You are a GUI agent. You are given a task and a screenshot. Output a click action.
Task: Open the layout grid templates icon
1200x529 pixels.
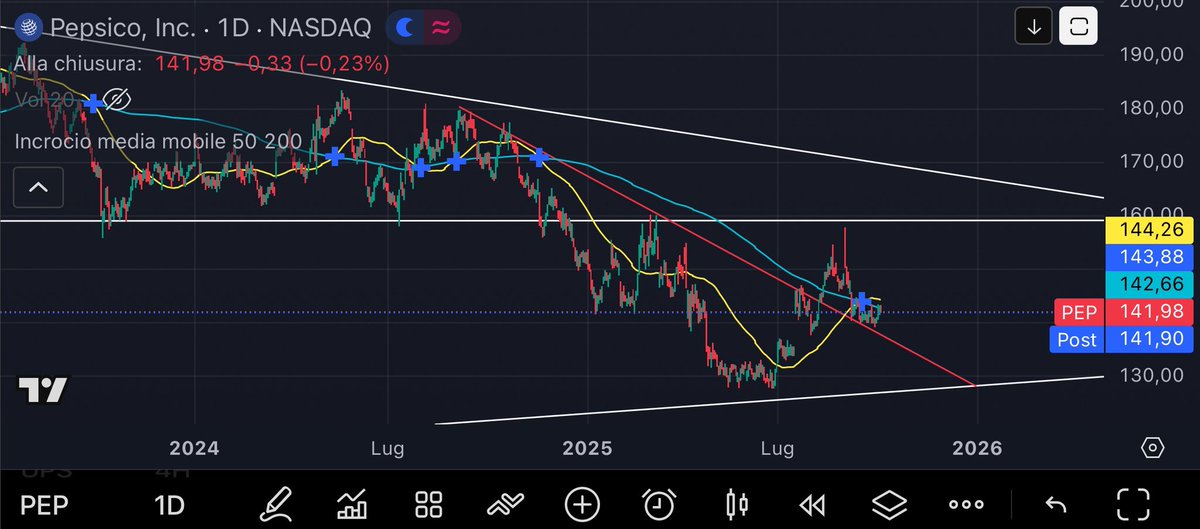(x=429, y=503)
